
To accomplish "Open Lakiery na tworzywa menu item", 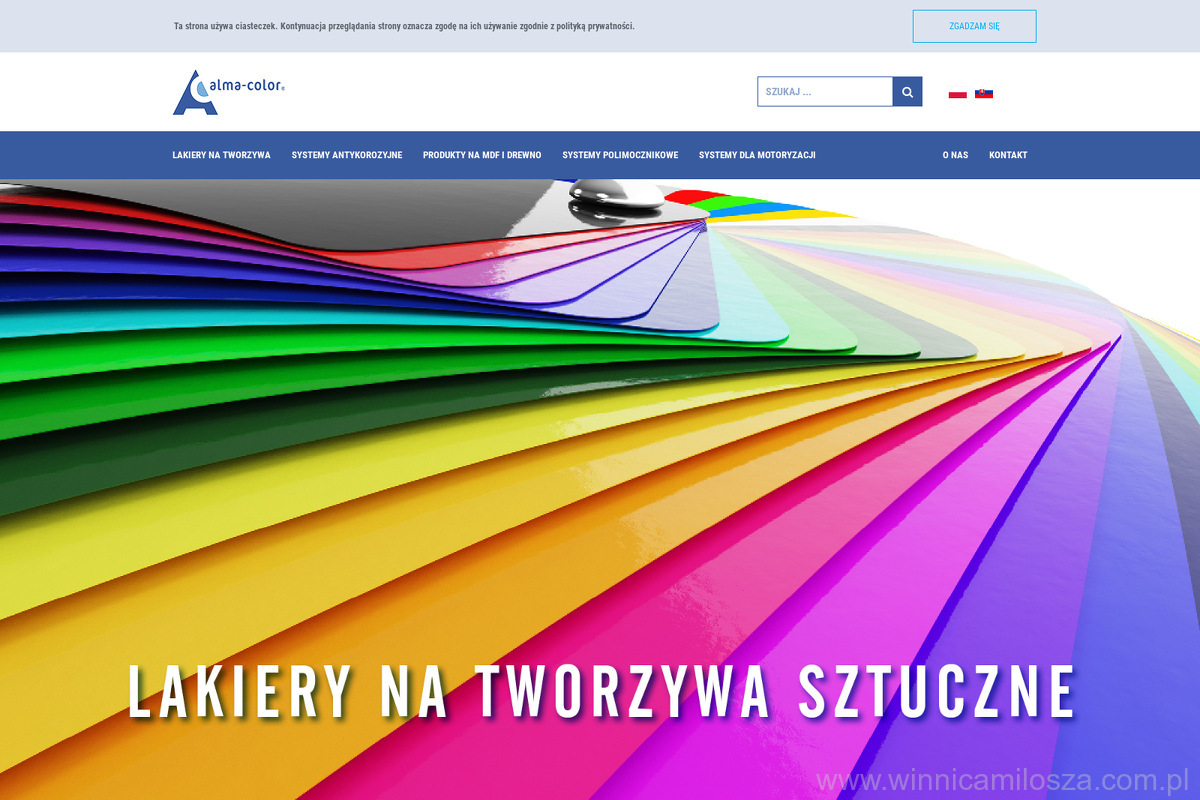I will click(221, 155).
